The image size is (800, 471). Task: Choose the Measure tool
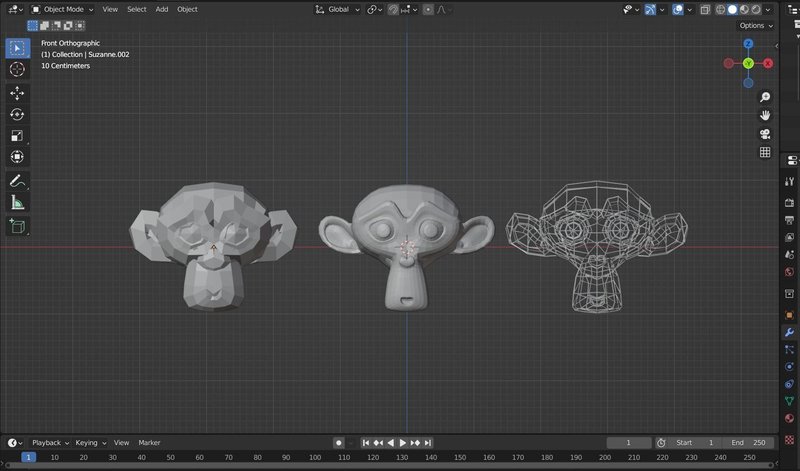(x=17, y=202)
